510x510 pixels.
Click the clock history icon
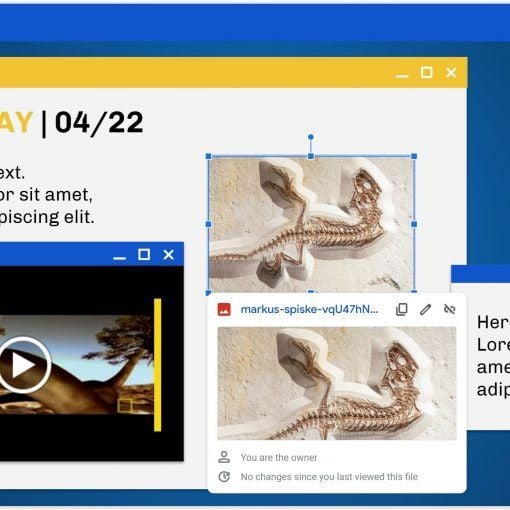pyautogui.click(x=224, y=477)
